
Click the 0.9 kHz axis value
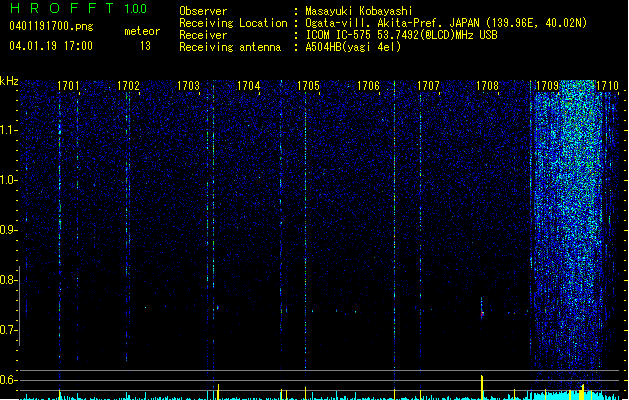pyautogui.click(x=8, y=230)
